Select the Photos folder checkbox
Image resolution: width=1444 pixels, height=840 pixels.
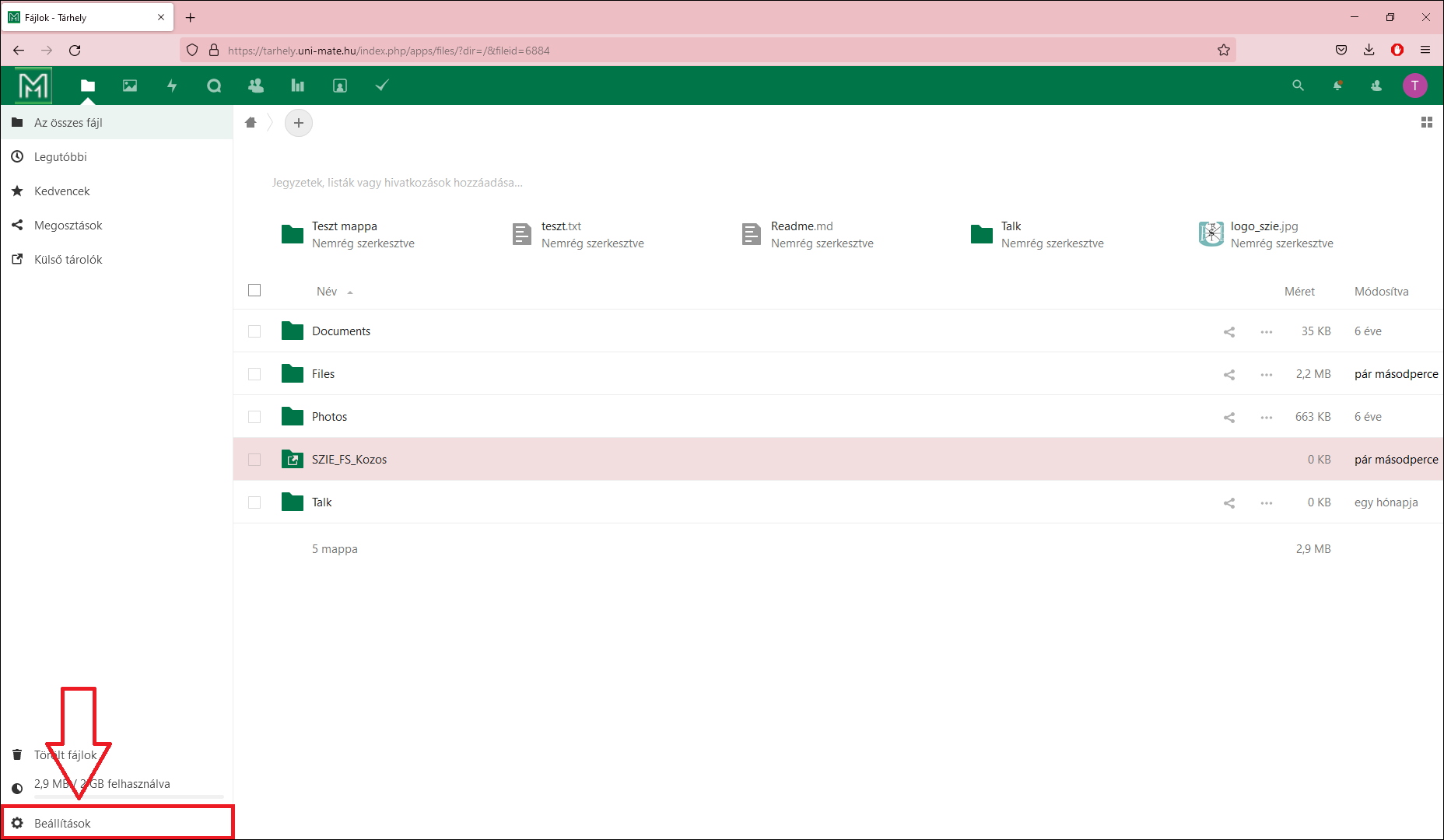(254, 417)
